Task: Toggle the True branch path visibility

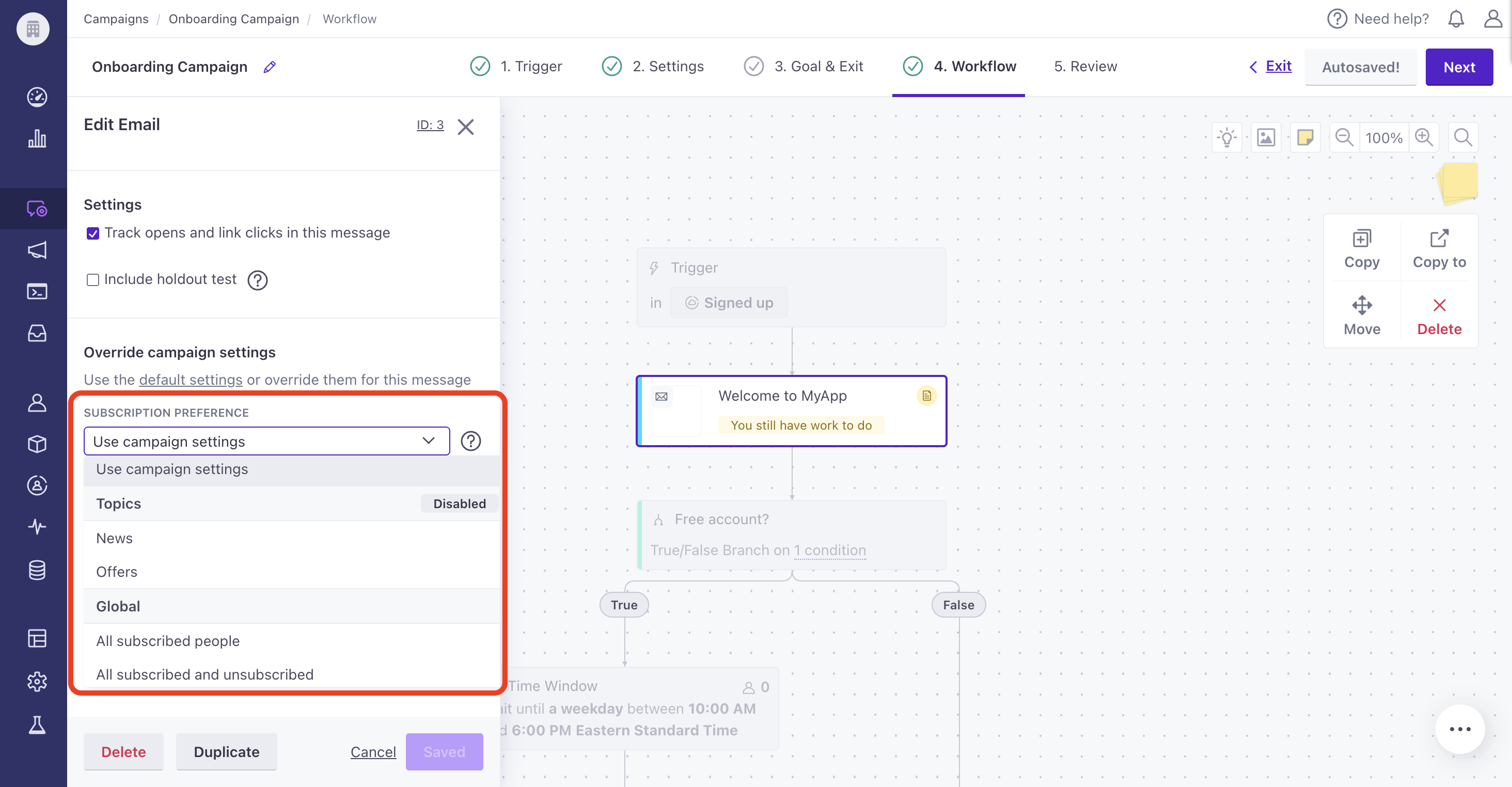Action: point(623,603)
